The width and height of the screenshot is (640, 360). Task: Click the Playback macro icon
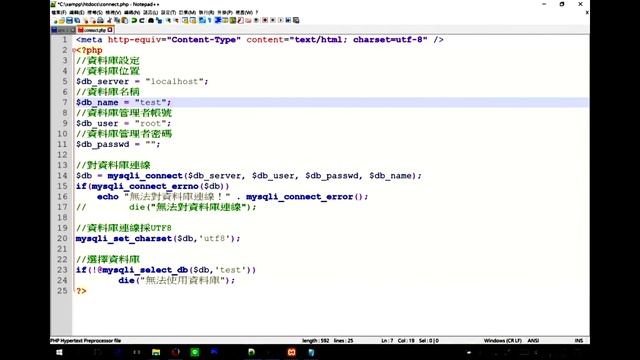(x=280, y=20)
